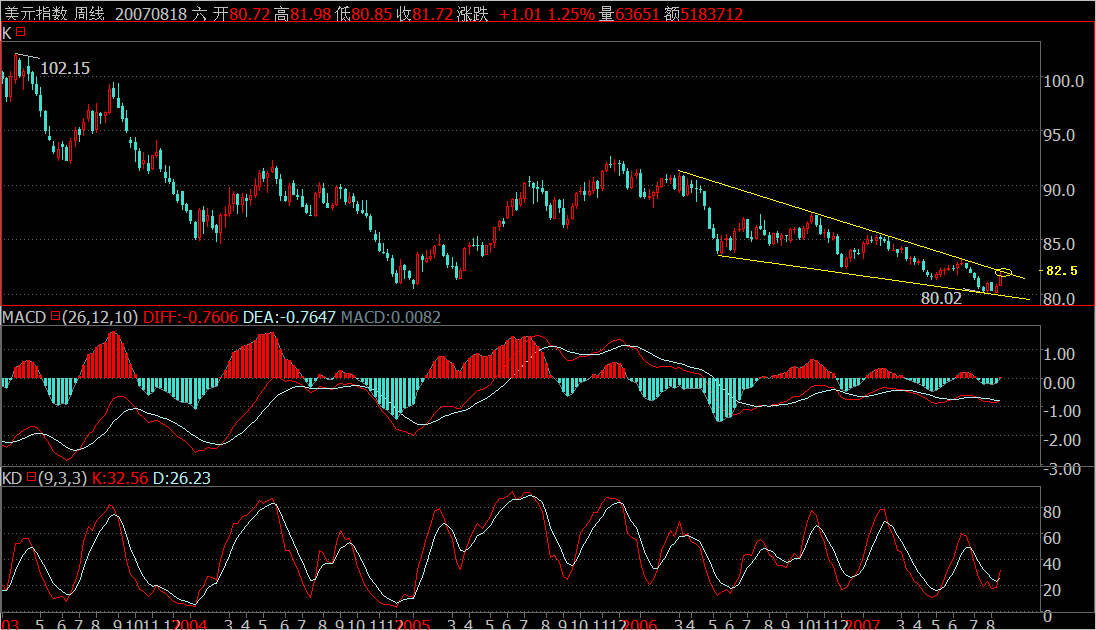Select the 102.15 high price annotation
Screen dimensions: 1096x630
tap(65, 68)
